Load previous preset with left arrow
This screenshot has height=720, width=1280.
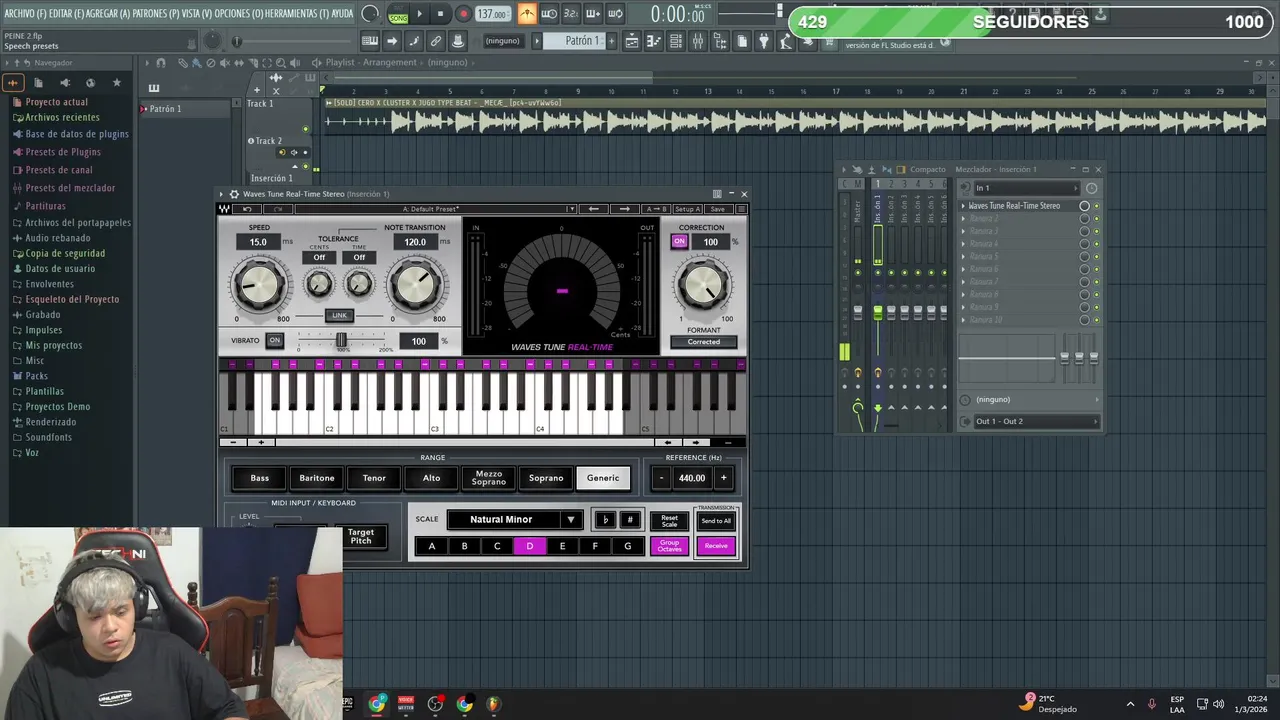point(594,209)
